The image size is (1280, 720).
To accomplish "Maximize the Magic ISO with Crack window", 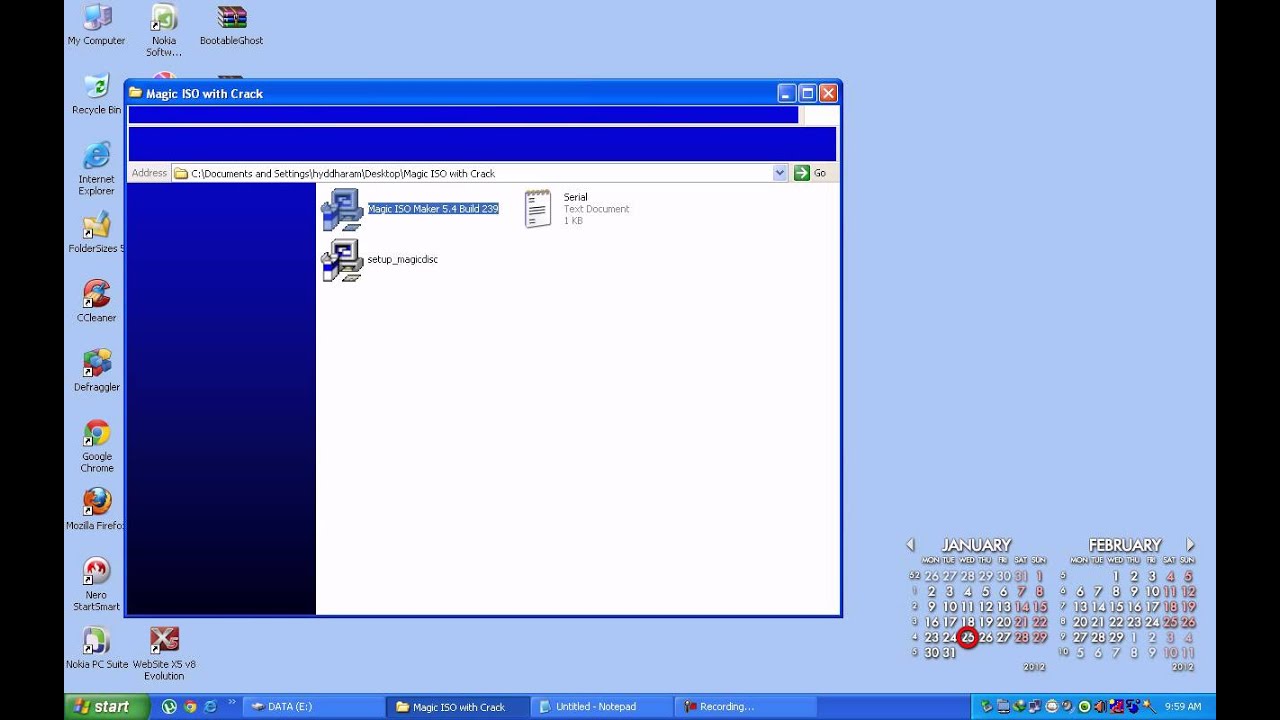I will pyautogui.click(x=807, y=93).
